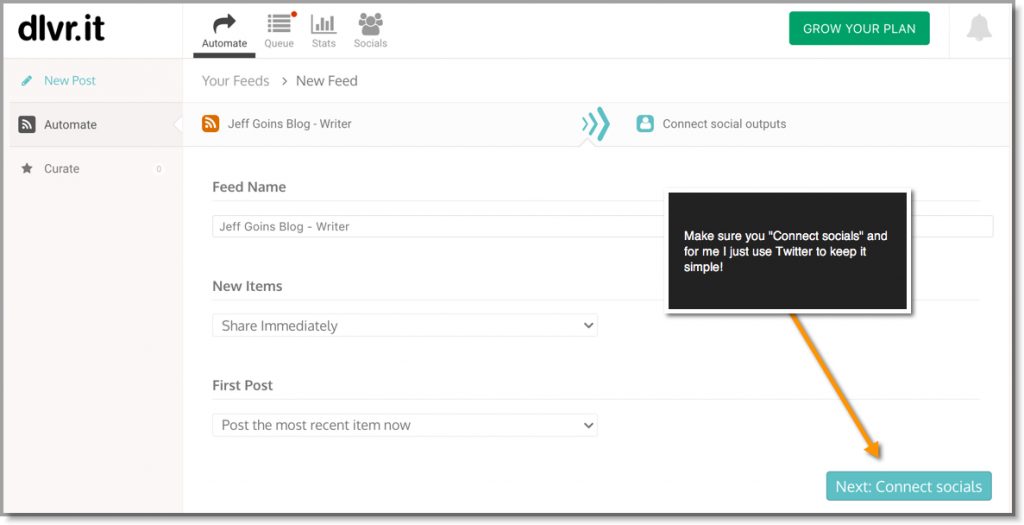Click the Connect social outputs person icon
The height and width of the screenshot is (525, 1024).
pos(645,124)
